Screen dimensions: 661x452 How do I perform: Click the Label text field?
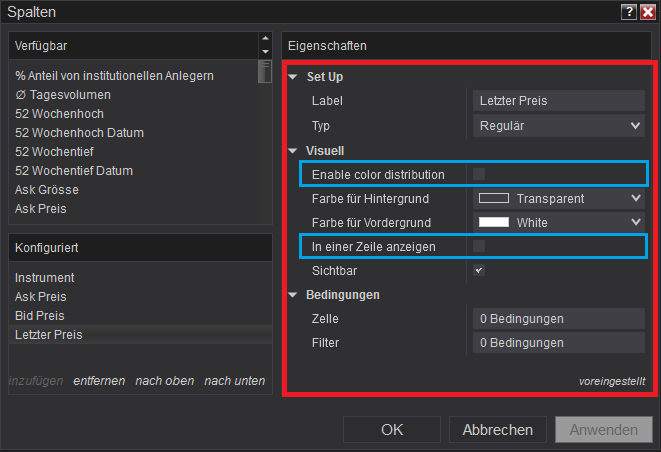558,101
